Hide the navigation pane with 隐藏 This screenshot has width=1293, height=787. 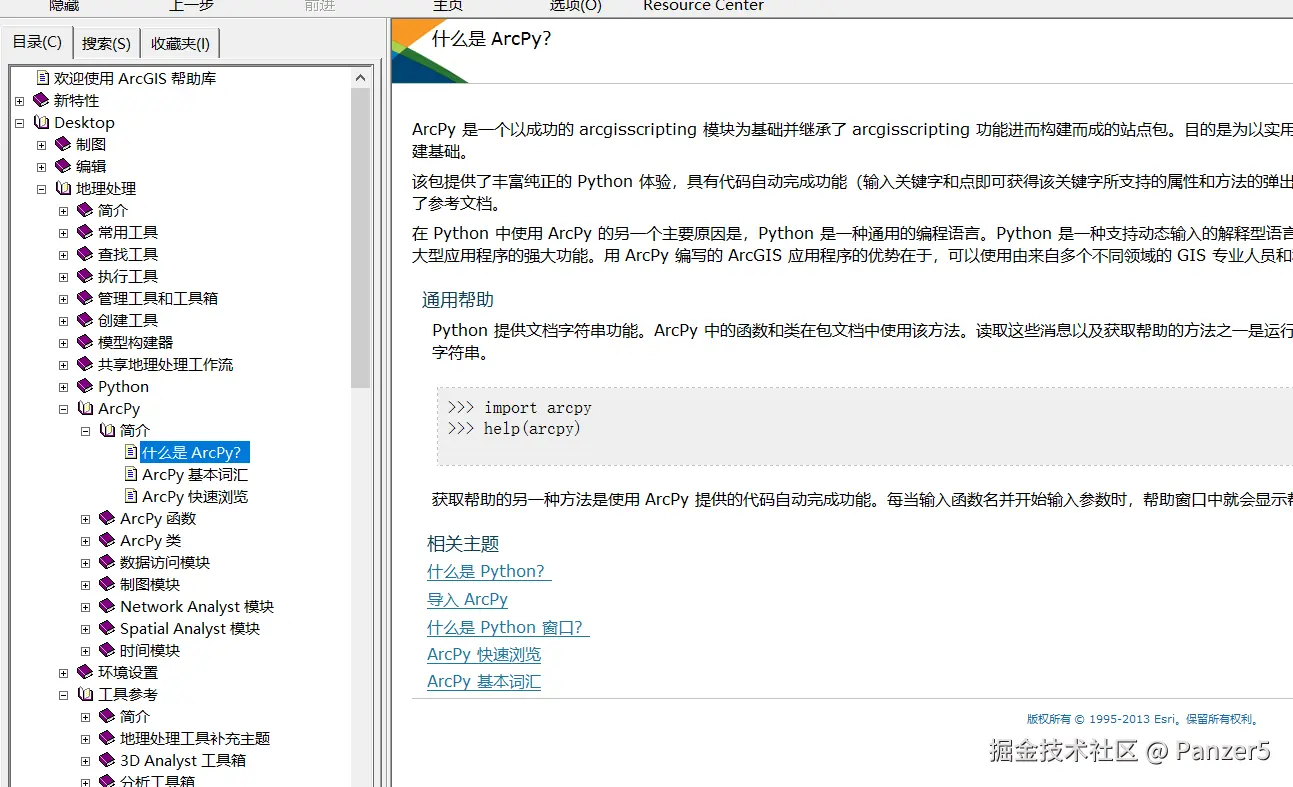coord(64,5)
